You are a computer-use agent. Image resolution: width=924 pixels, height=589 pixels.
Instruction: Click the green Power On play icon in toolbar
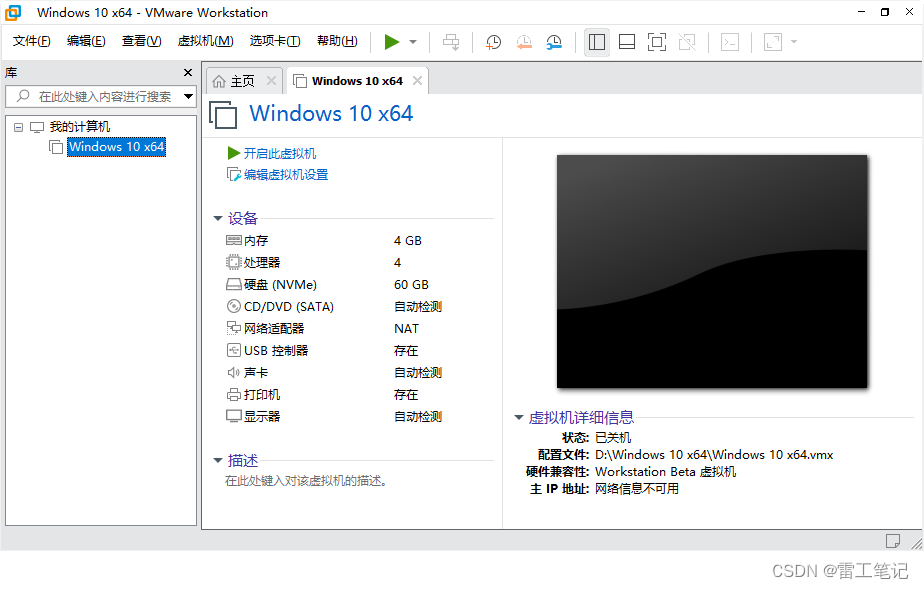[x=392, y=42]
